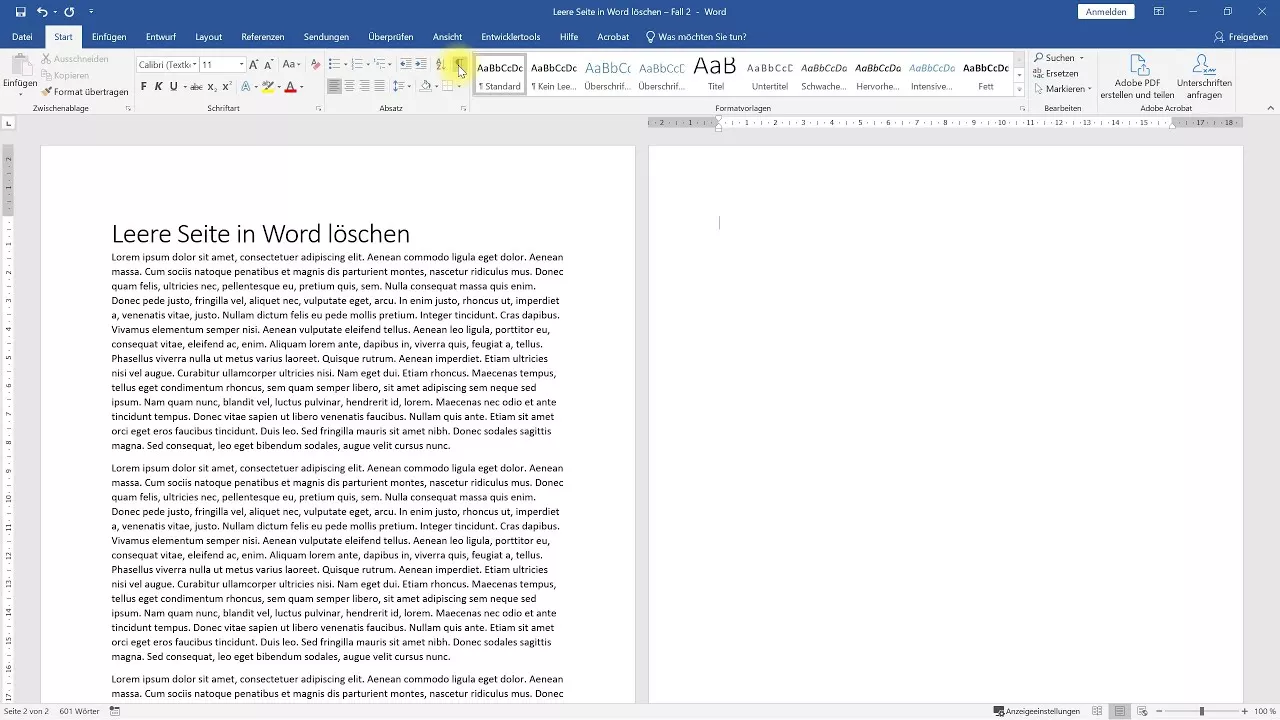Apply bold formatting with the F icon
The image size is (1280, 720).
tap(142, 86)
